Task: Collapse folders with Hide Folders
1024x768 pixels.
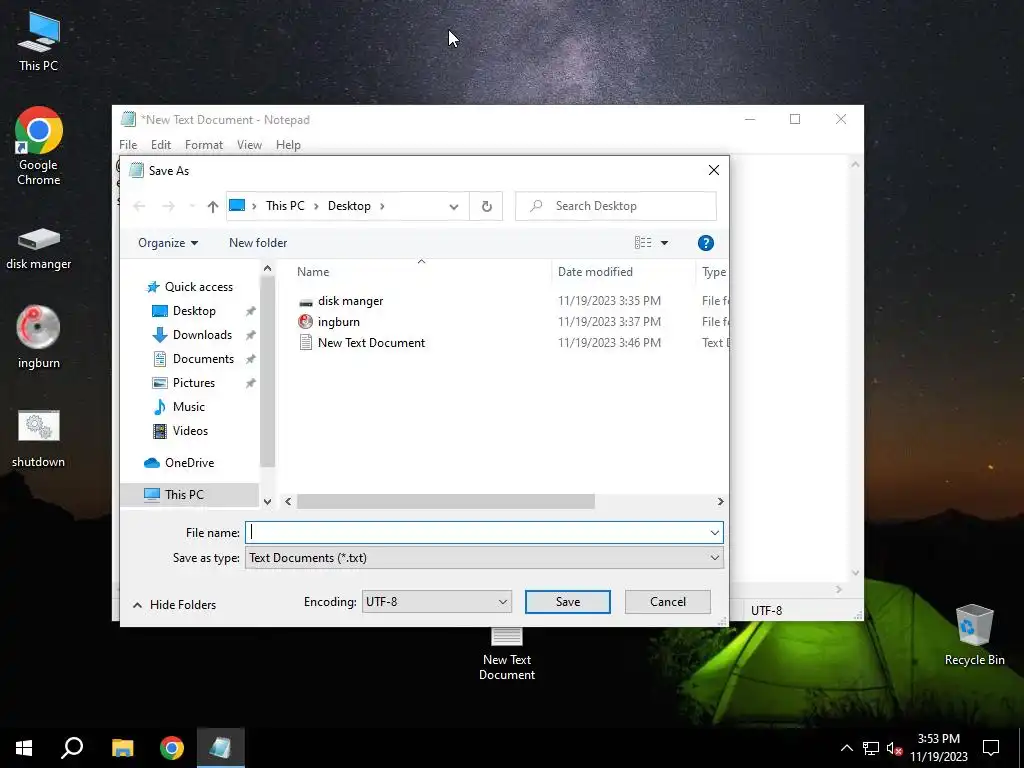Action: 174,605
